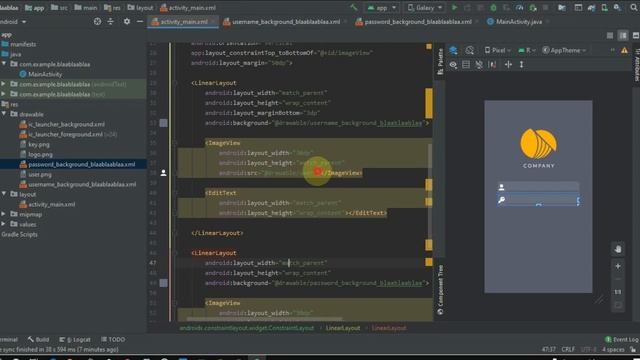The height and width of the screenshot is (360, 640).
Task: Switch to activity_main.xml tab
Action: 184,22
